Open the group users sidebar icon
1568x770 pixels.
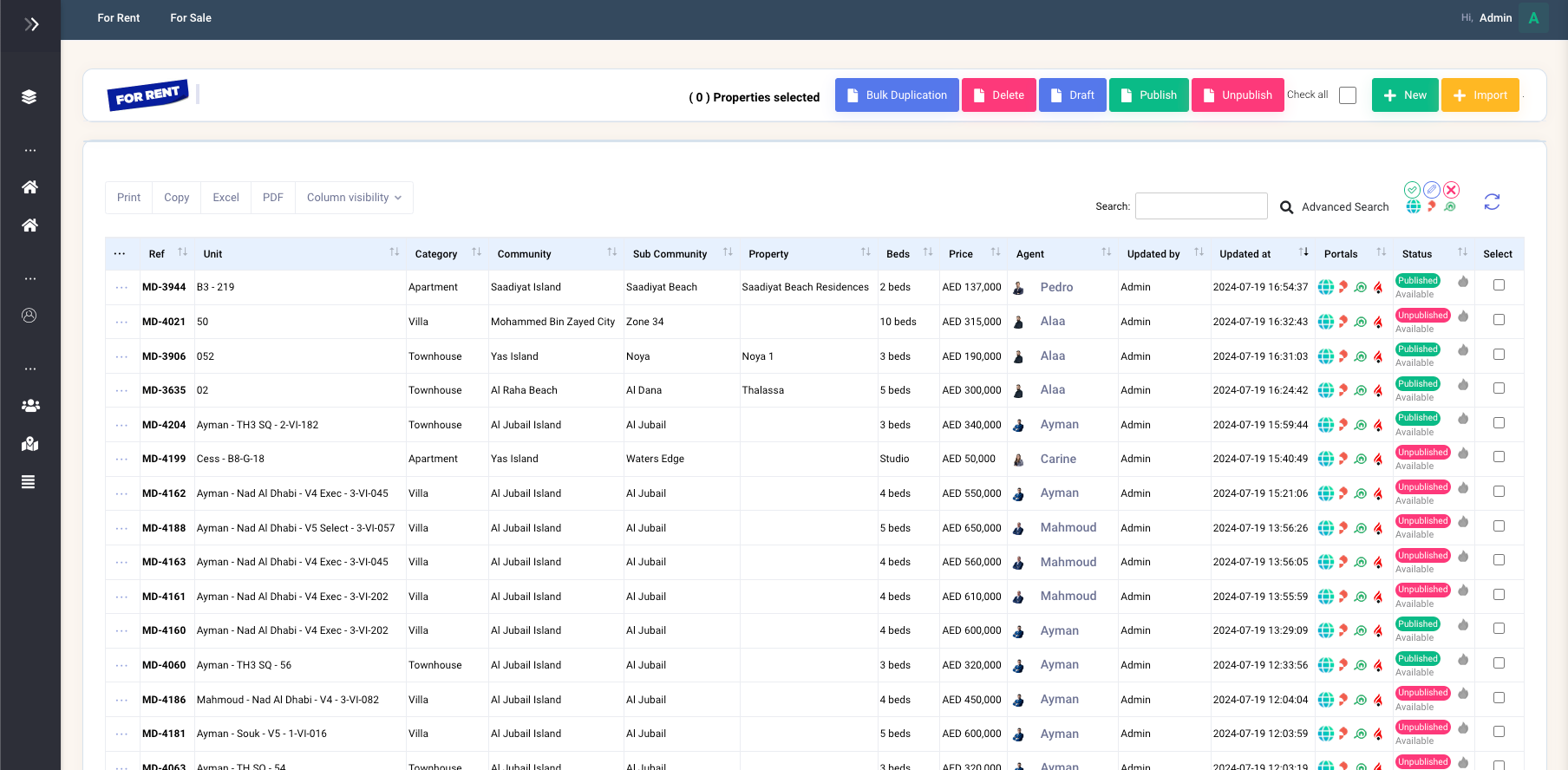[29, 406]
